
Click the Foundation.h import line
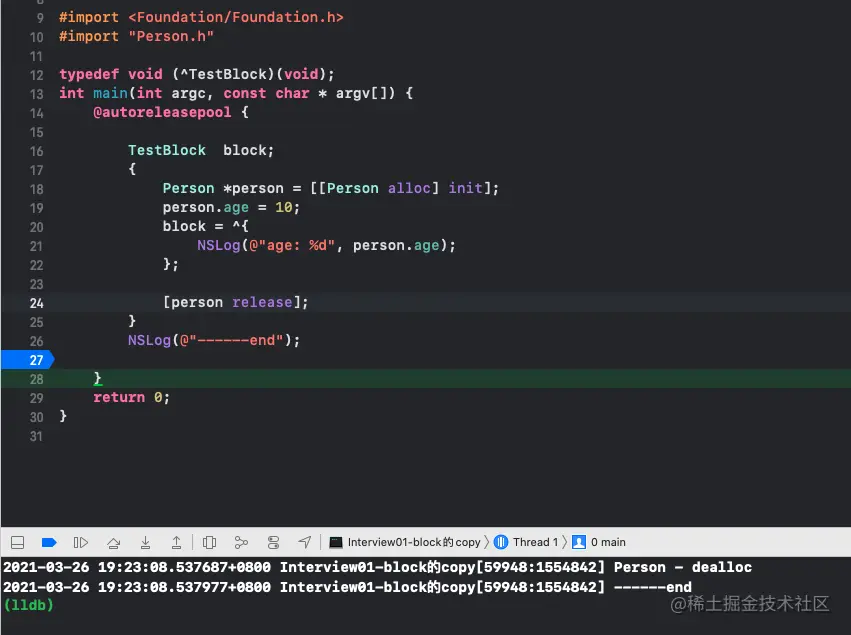pyautogui.click(x=201, y=17)
